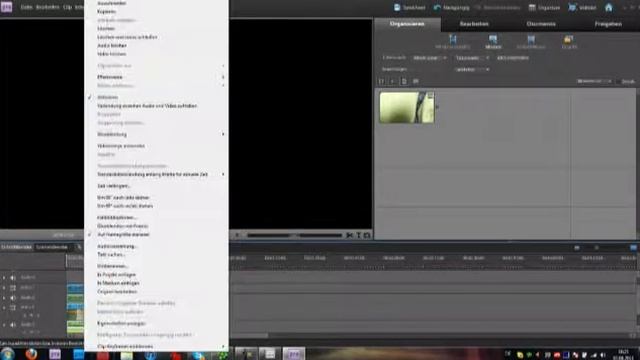Open second filter dropdown in Organisieren panel
Screen dimensions: 640x360
472,58
